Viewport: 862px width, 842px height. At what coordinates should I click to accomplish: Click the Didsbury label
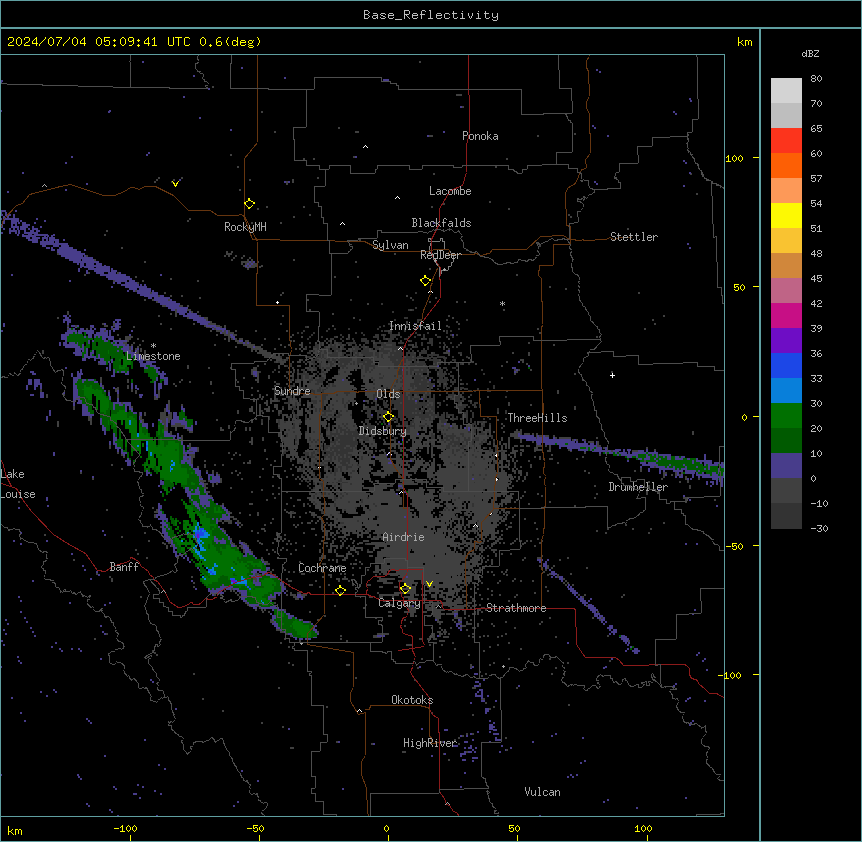pyautogui.click(x=383, y=431)
